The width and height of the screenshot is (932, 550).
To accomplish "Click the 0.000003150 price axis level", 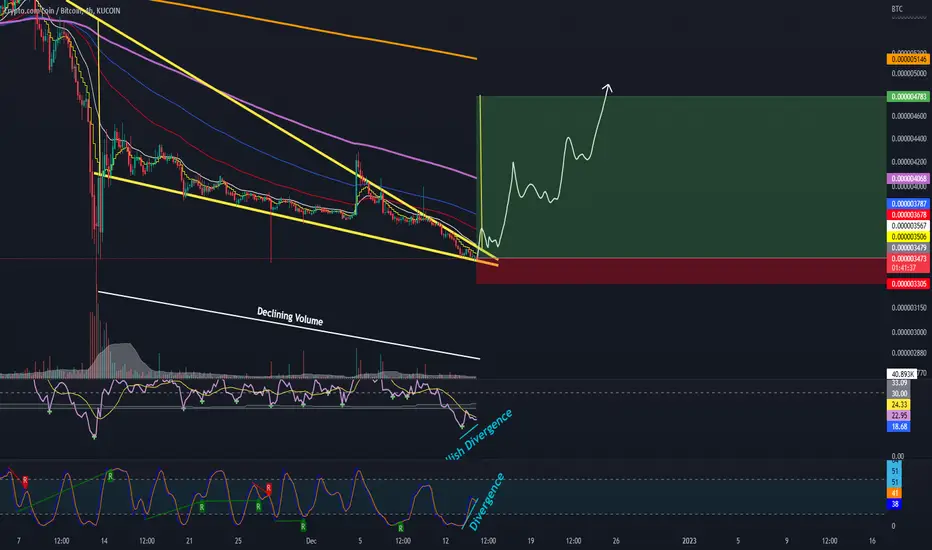I will click(x=909, y=308).
